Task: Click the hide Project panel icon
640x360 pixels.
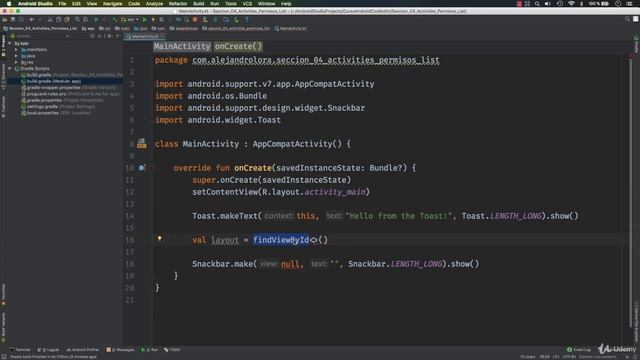Action: click(x=118, y=36)
